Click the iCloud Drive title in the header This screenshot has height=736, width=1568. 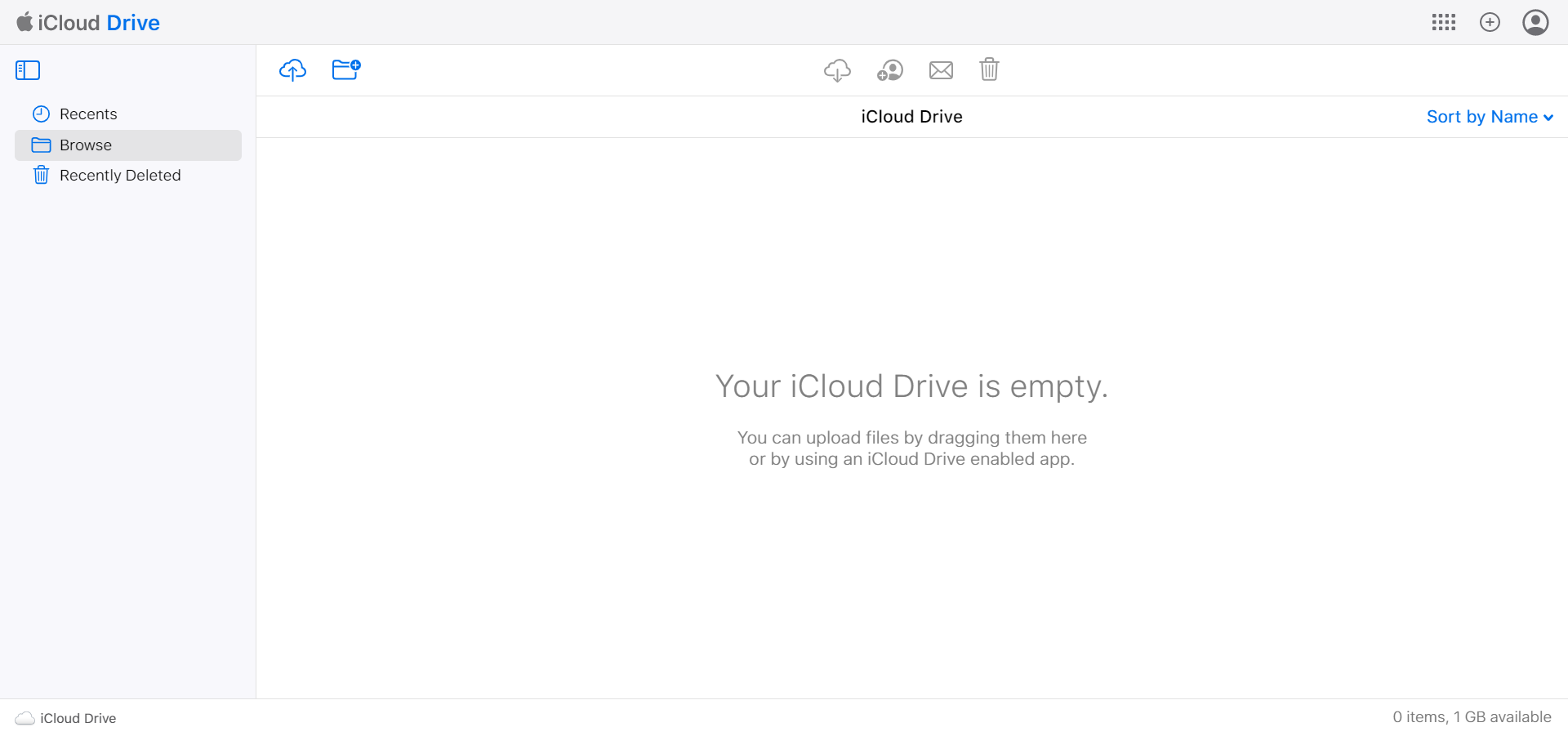pos(99,23)
